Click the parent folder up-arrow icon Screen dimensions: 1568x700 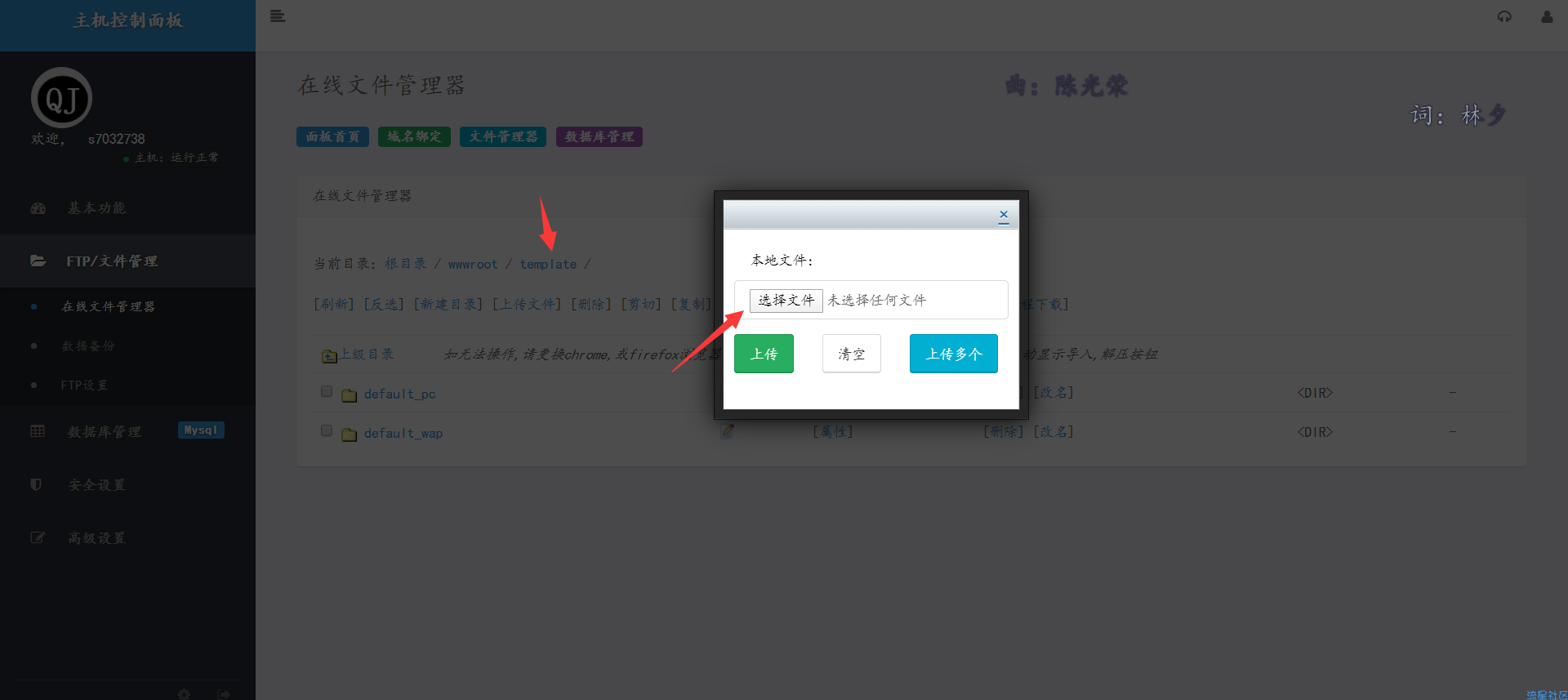[329, 355]
